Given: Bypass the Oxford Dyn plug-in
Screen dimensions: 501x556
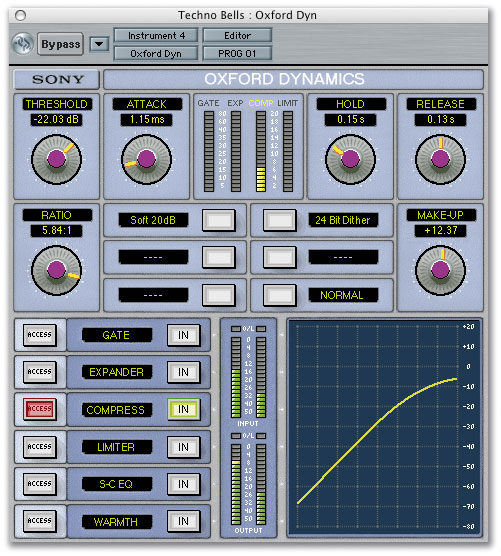Looking at the screenshot, I should (60, 44).
